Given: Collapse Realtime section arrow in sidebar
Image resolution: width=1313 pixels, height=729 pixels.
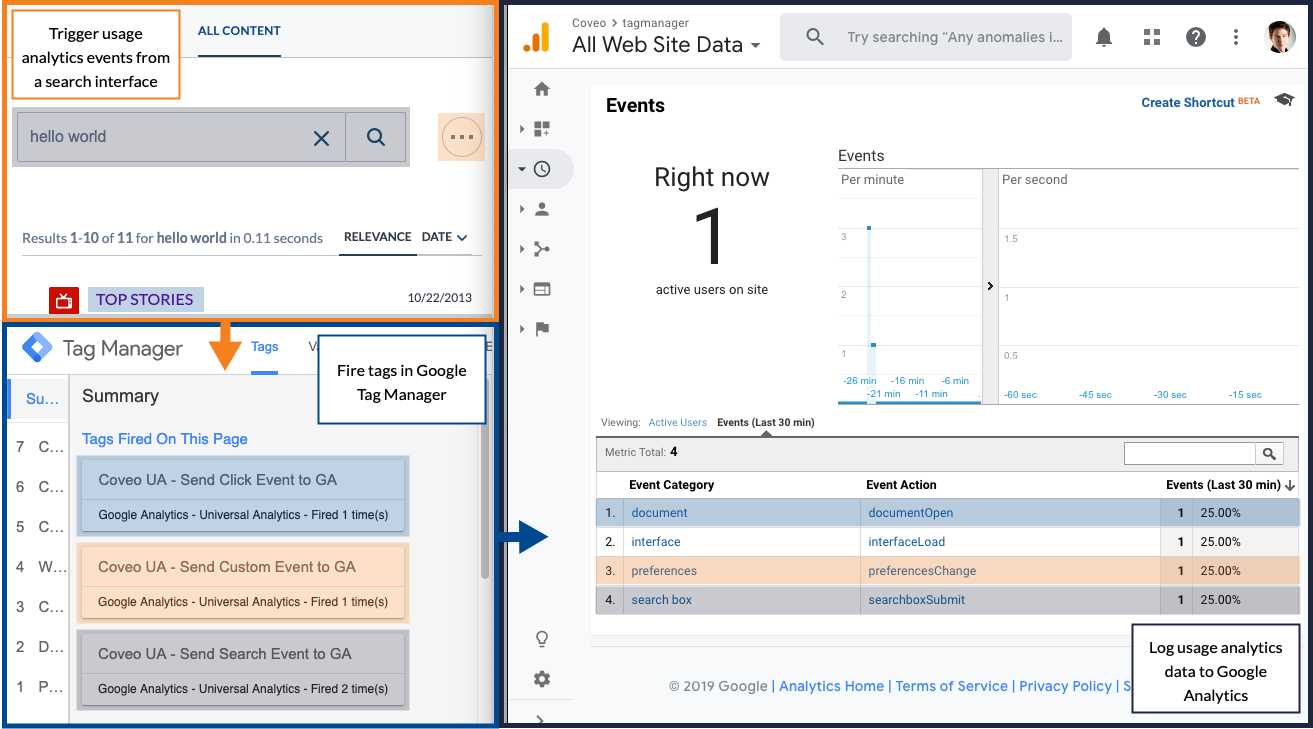Looking at the screenshot, I should [x=521, y=169].
